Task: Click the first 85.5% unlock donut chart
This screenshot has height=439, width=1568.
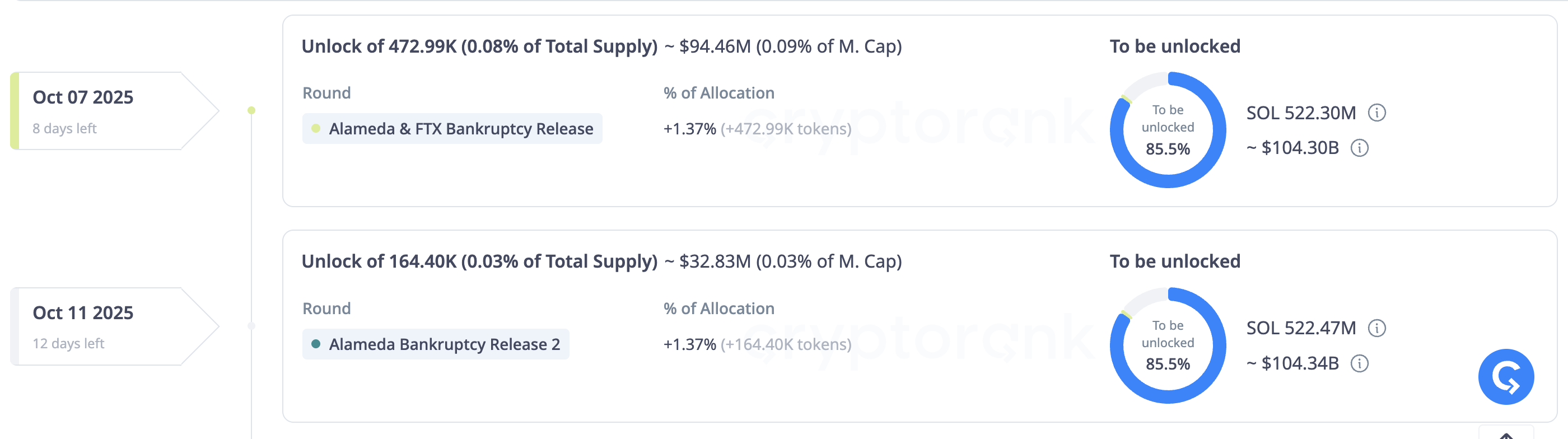Action: [1168, 130]
